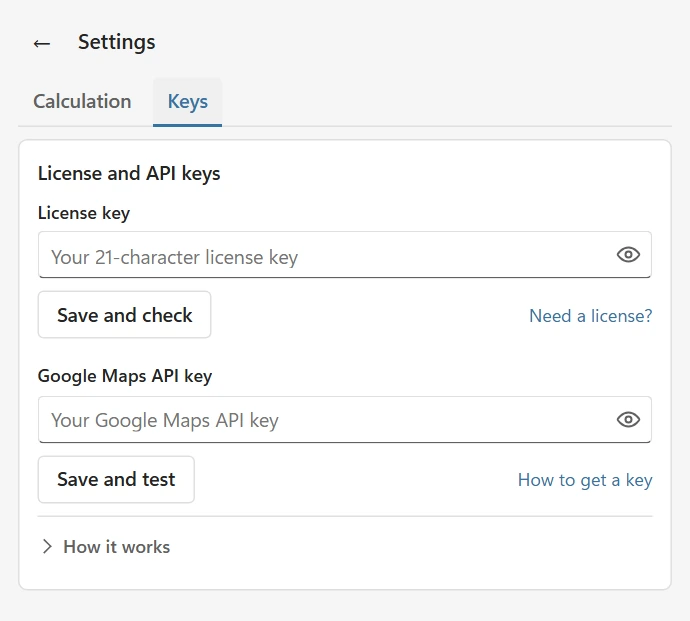Switch to the Calculation tab
This screenshot has width=690, height=621.
pyautogui.click(x=82, y=102)
